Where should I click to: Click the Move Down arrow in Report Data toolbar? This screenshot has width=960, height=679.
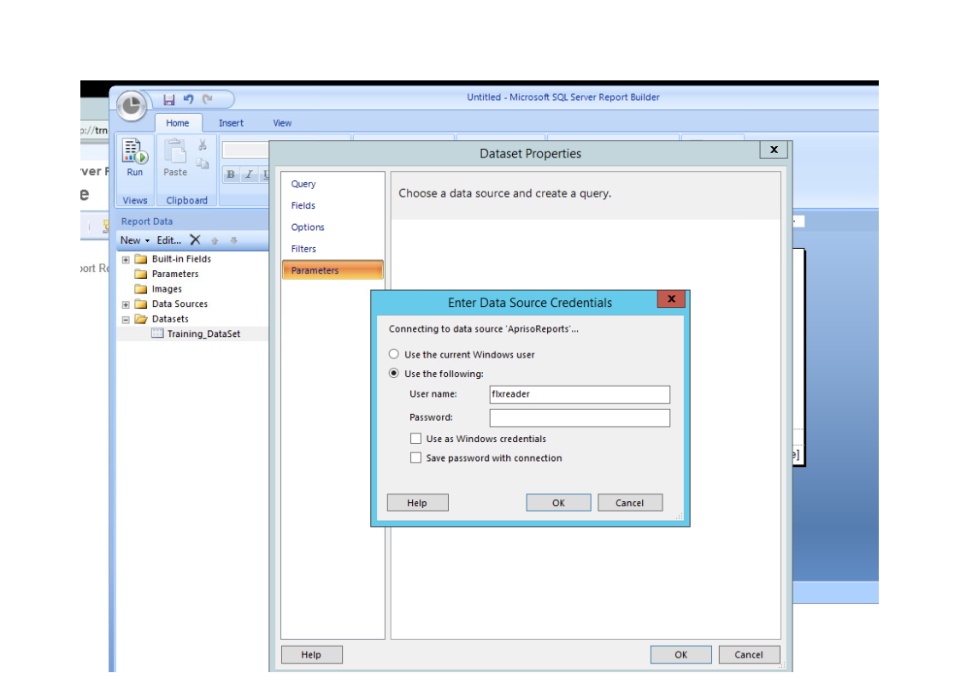(233, 241)
